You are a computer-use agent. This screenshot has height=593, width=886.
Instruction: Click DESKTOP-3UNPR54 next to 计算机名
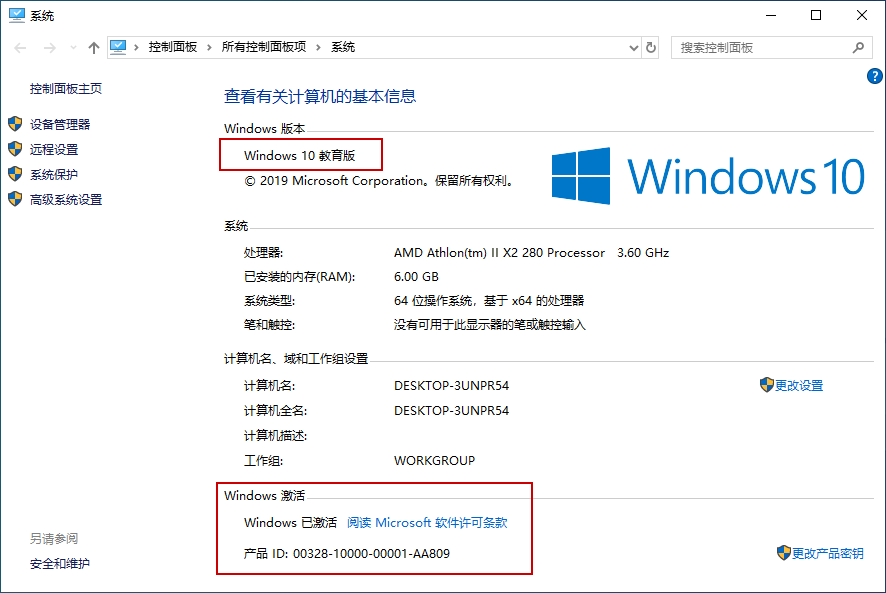point(451,386)
